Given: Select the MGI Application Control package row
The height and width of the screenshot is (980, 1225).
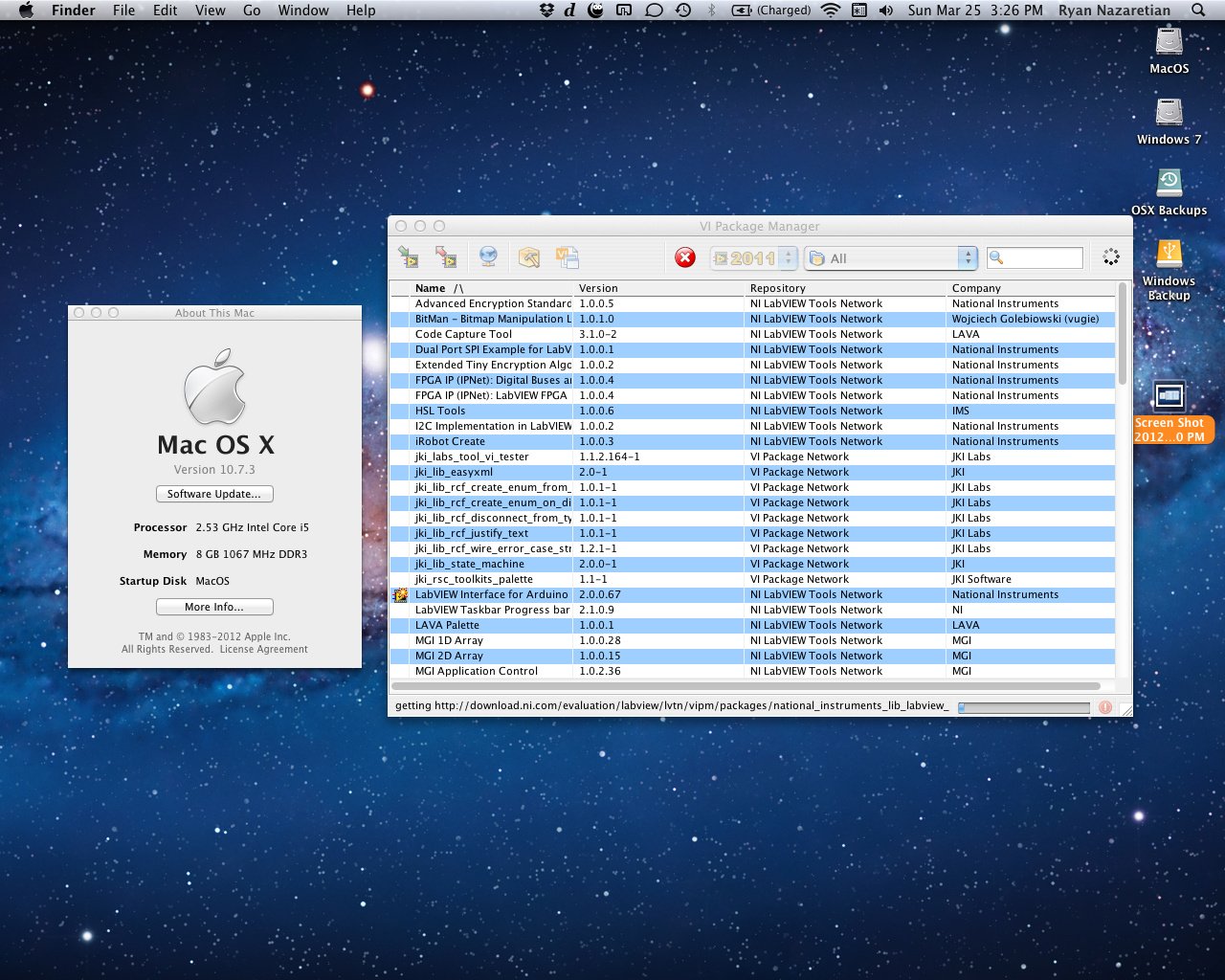Looking at the screenshot, I should tap(752, 671).
